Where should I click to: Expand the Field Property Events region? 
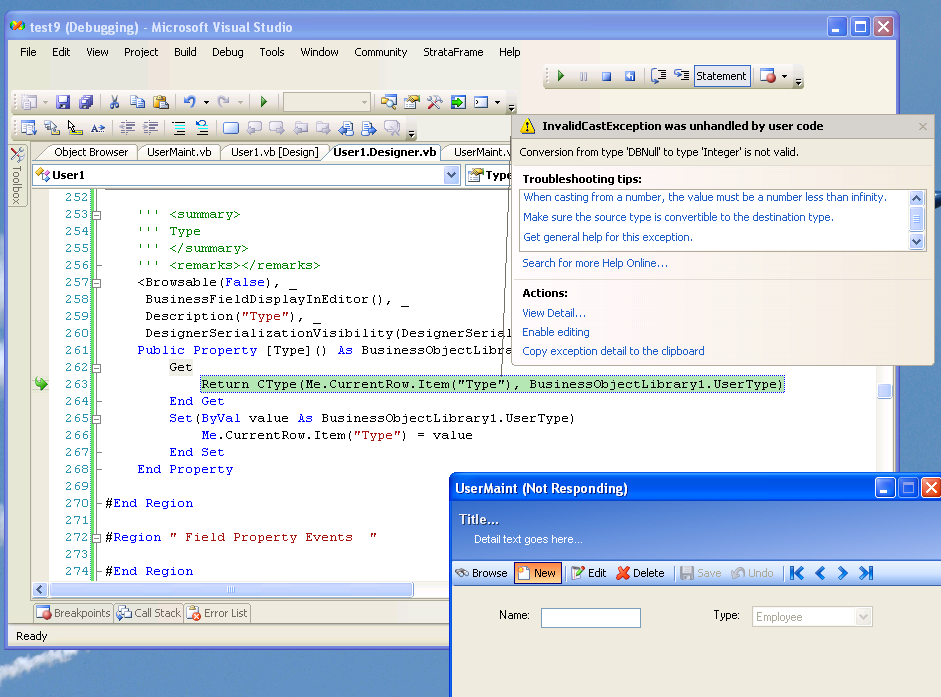tap(97, 537)
